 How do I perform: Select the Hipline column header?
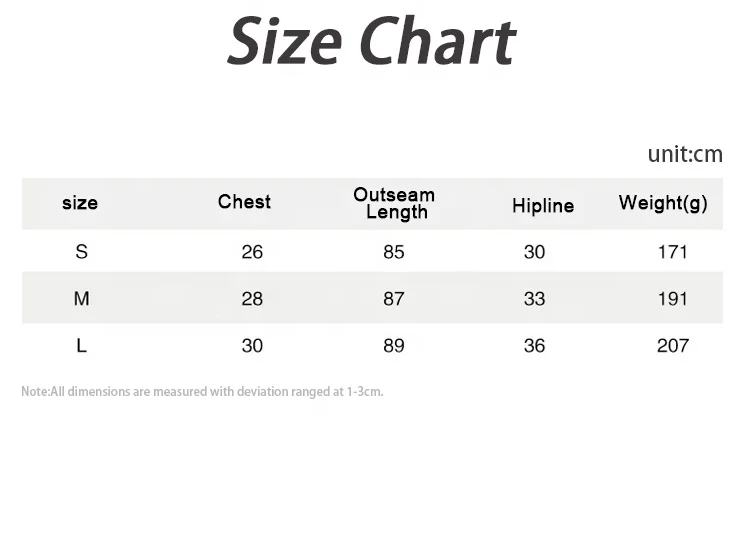click(x=543, y=206)
